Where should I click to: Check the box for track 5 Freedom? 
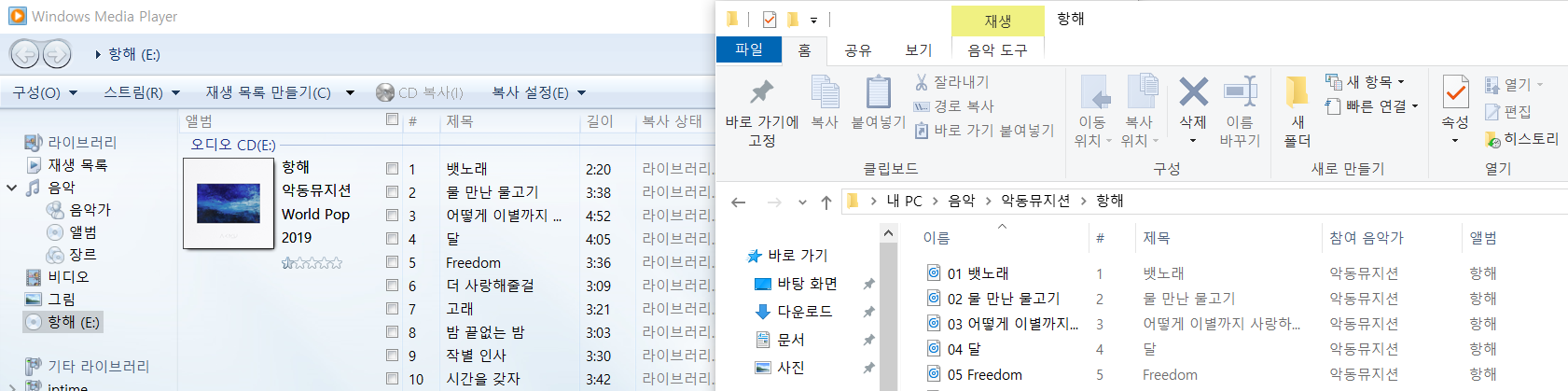coord(392,262)
